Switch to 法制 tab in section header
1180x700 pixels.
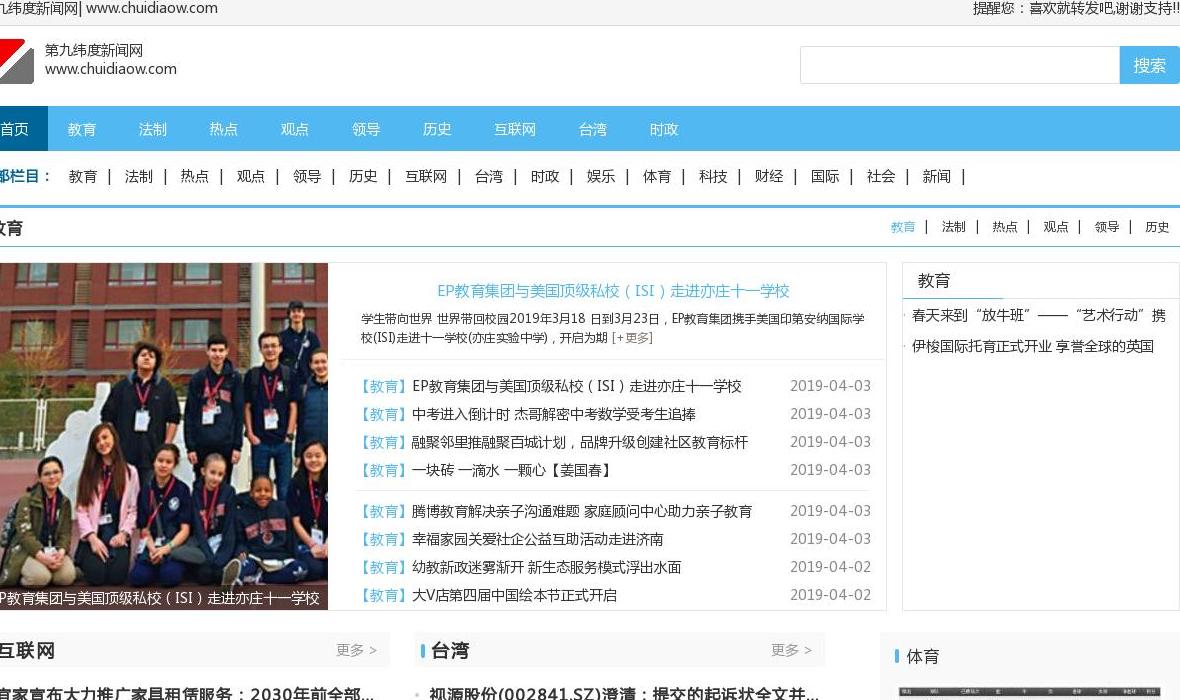click(953, 227)
